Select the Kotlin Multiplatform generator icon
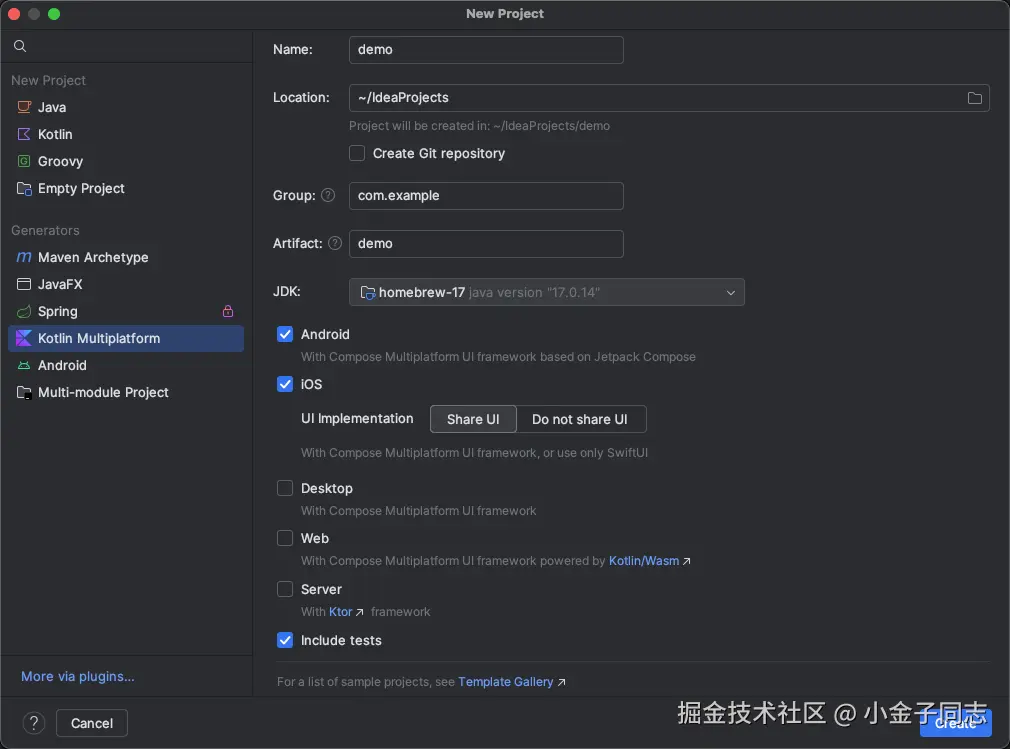The width and height of the screenshot is (1010, 749). 24,338
